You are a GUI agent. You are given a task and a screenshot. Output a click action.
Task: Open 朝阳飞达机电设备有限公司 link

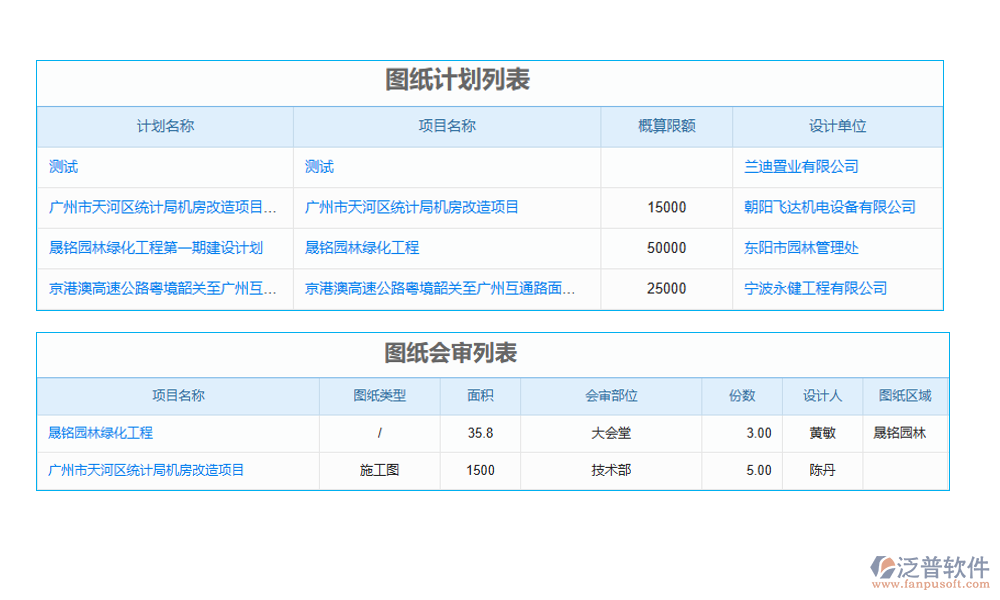coord(829,207)
